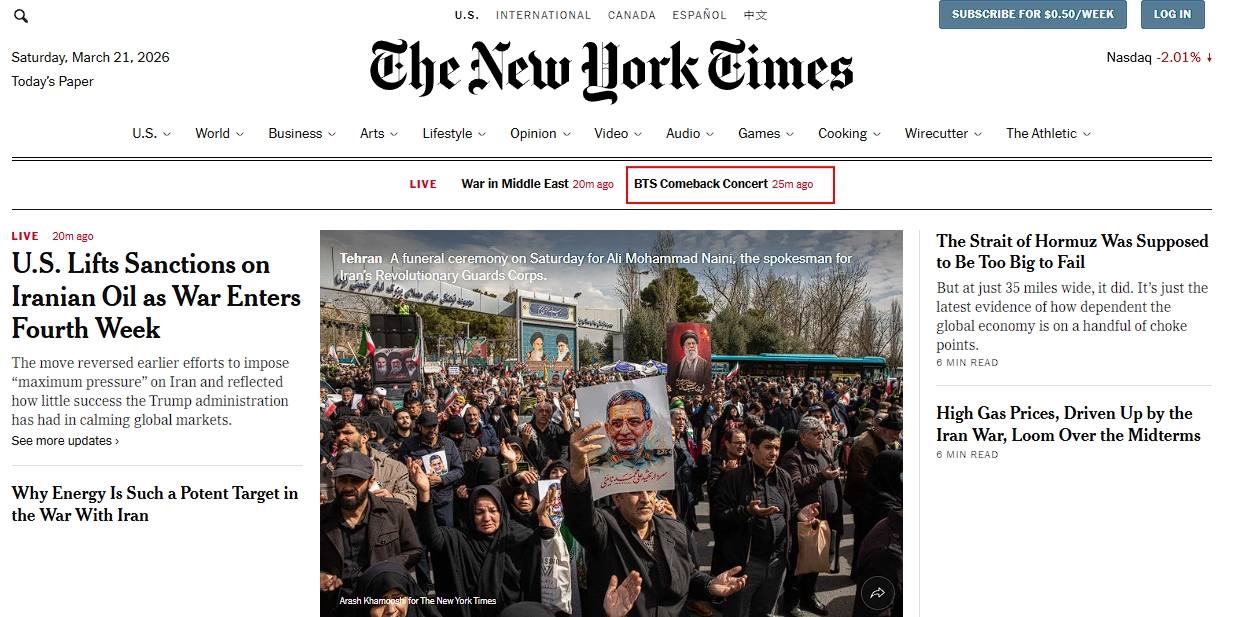Viewport: 1233px width, 617px height.
Task: Open Today's Paper link
Action: (52, 82)
